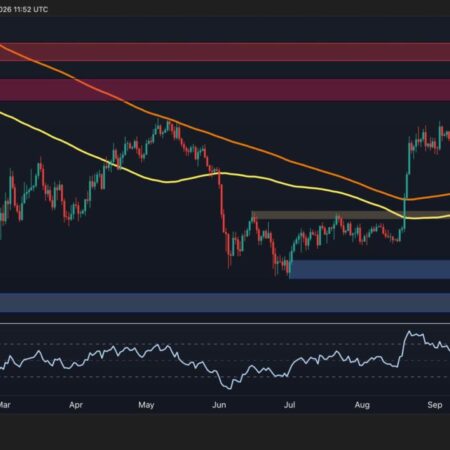This screenshot has height=450, width=450.
Task: Click the 'Sep' label on the time axis
Action: [x=435, y=405]
